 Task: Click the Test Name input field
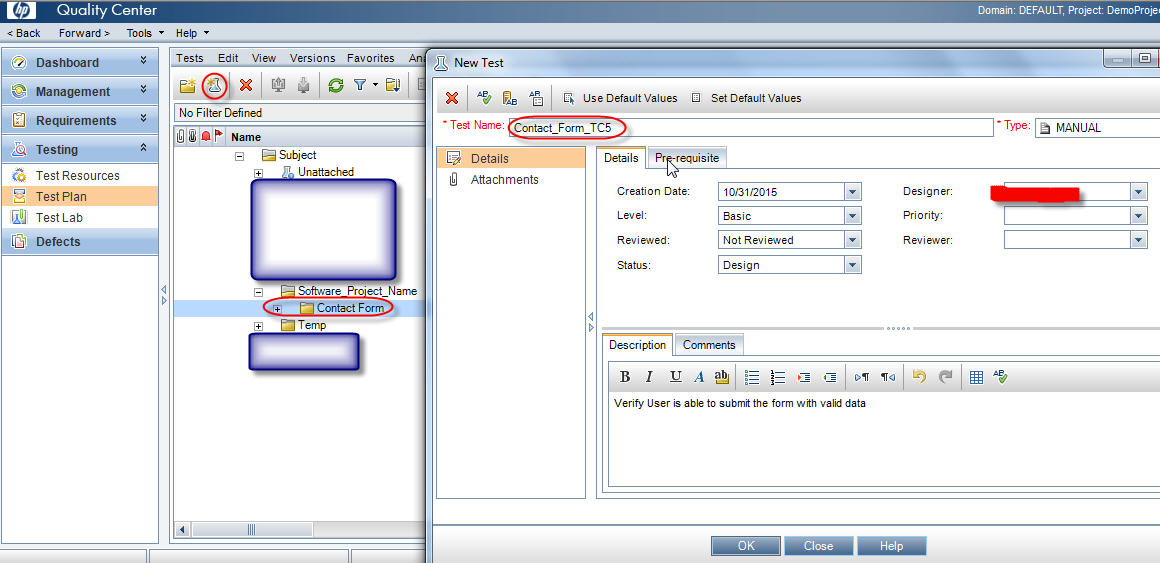tap(751, 127)
